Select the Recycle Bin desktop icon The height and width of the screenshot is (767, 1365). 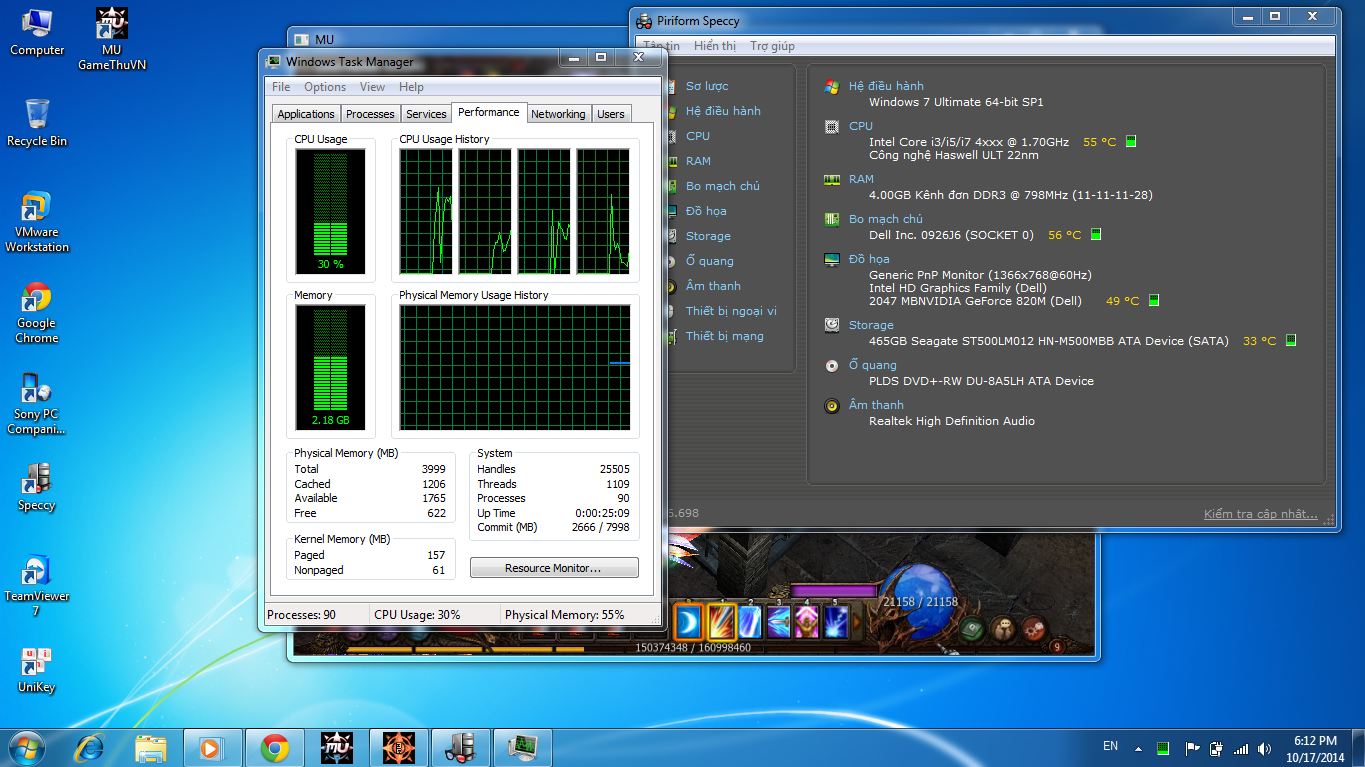pyautogui.click(x=37, y=123)
